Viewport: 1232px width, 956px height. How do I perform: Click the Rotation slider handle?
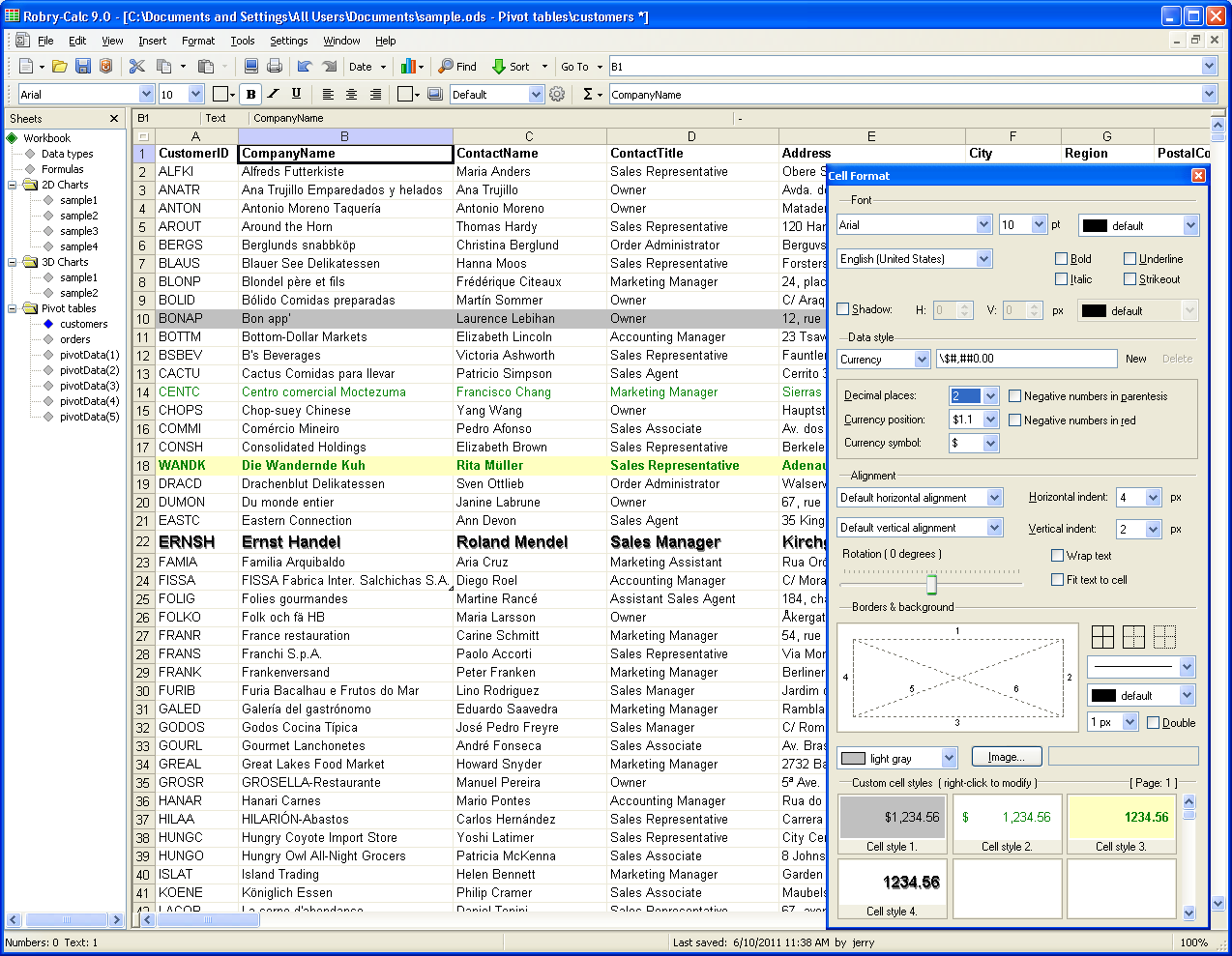click(931, 585)
